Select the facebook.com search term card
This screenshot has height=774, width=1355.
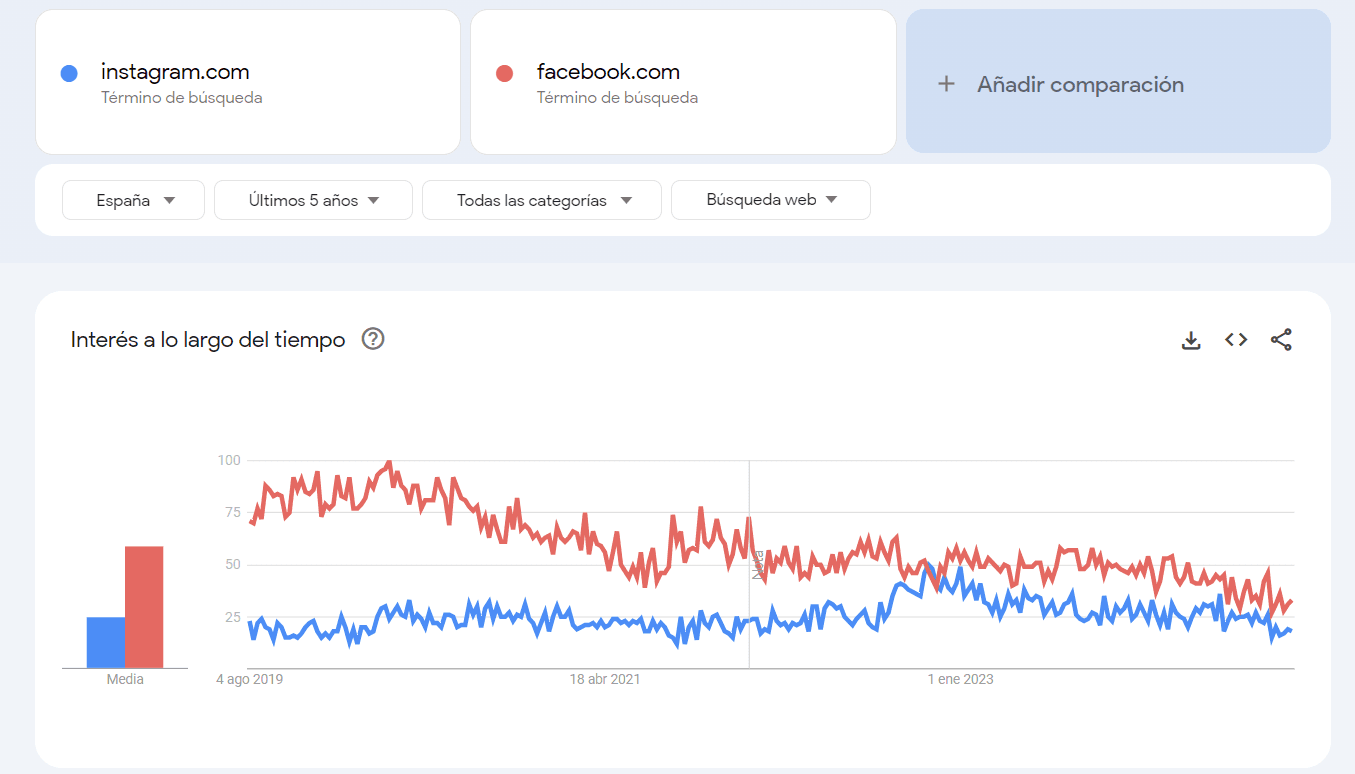683,81
